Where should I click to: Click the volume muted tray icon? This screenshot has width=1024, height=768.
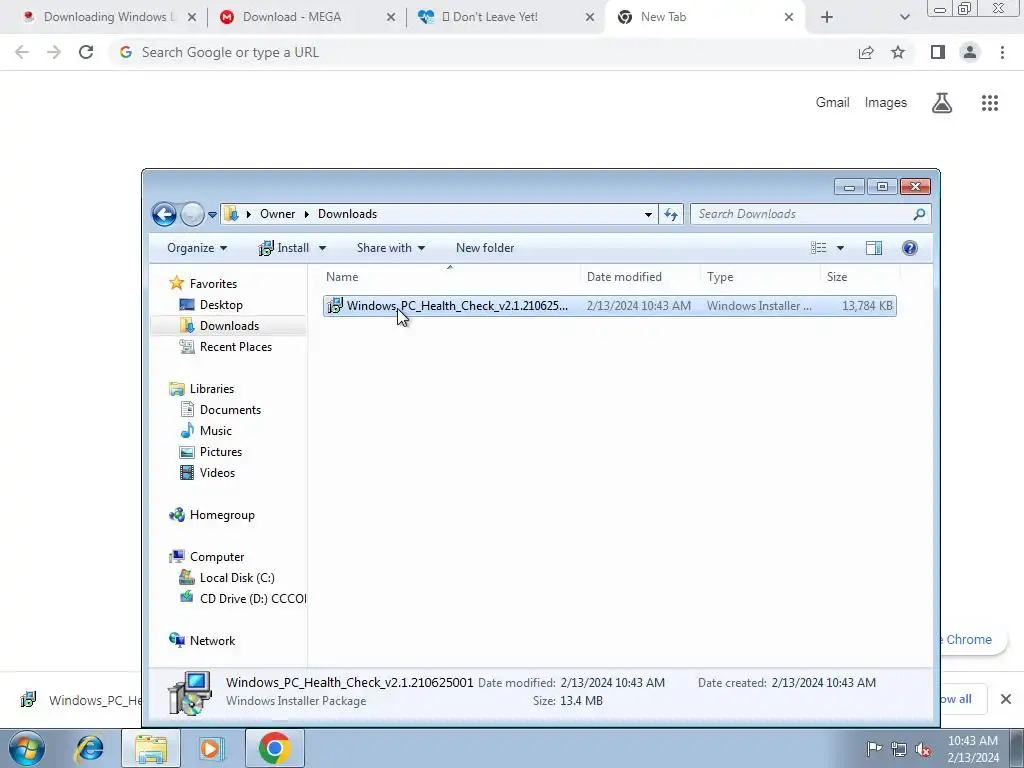(923, 749)
